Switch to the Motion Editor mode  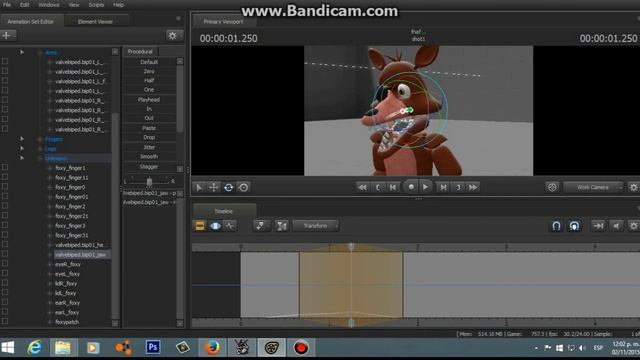[x=215, y=226]
